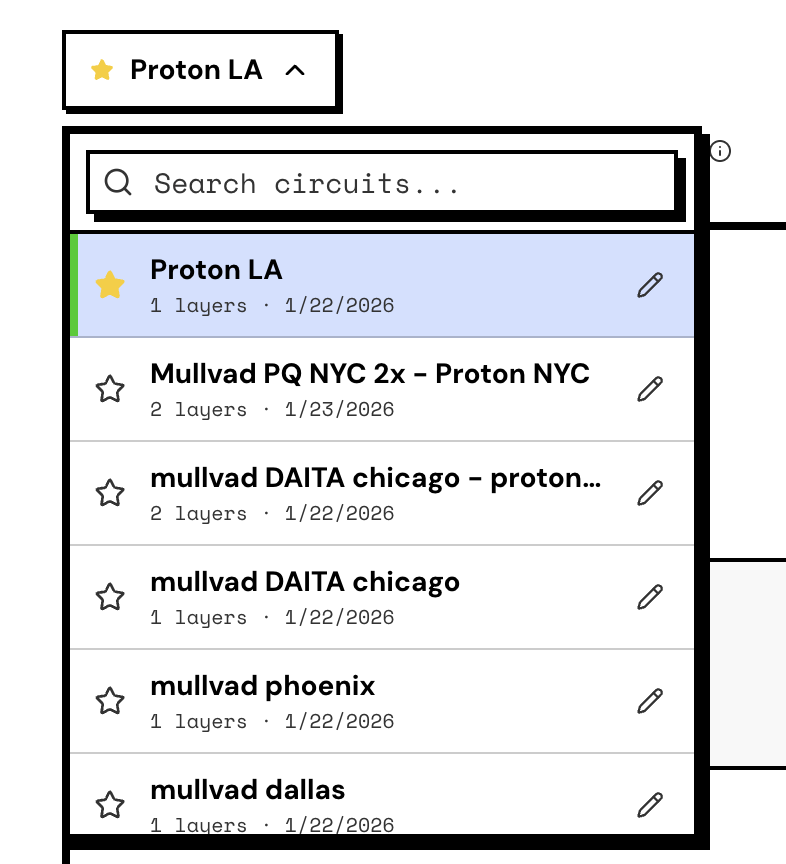Click the pencil icon to edit Proton LA
786x864 pixels.
click(650, 285)
